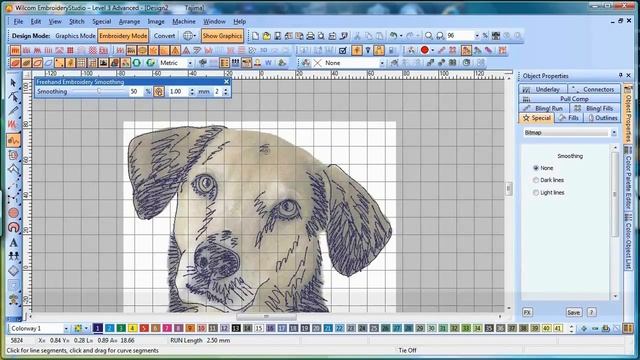Select black color swatch 13

[236, 328]
